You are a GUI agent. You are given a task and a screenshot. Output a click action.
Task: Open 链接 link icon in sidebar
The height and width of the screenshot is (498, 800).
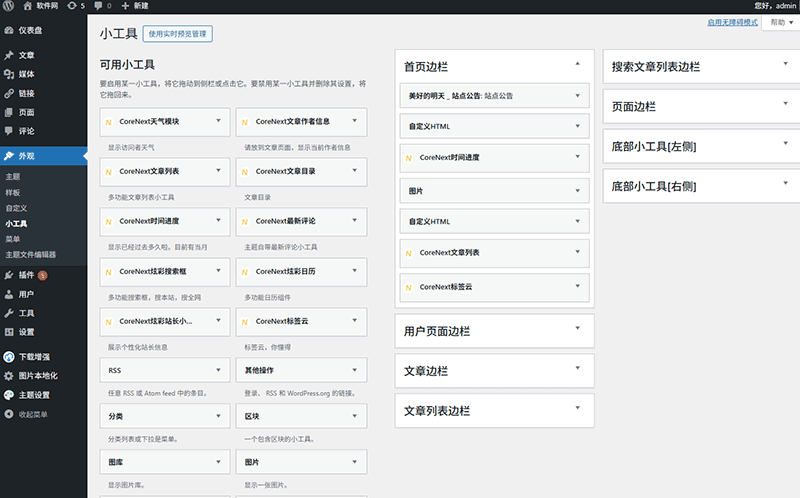click(x=9, y=93)
